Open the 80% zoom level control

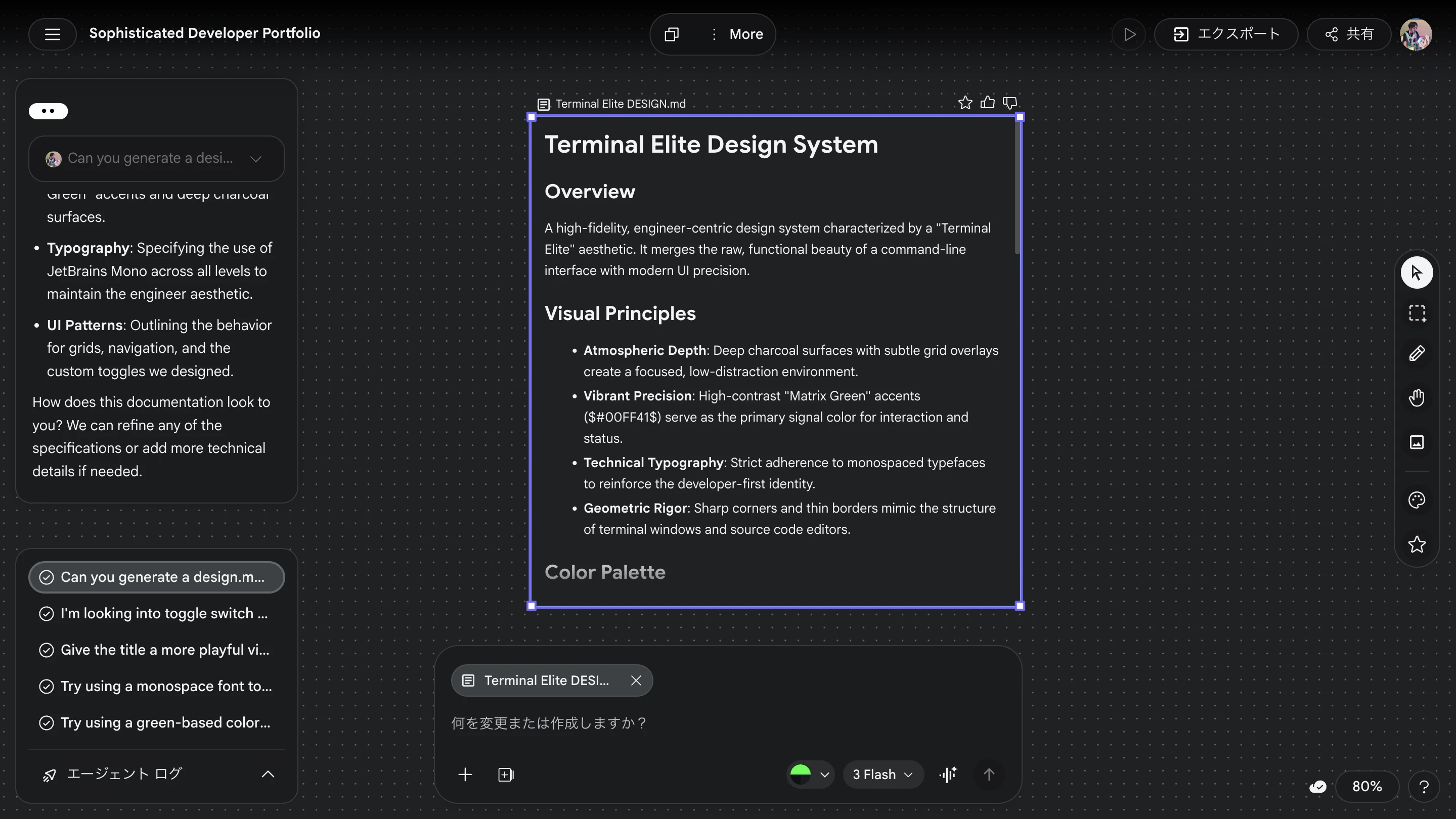point(1366,787)
